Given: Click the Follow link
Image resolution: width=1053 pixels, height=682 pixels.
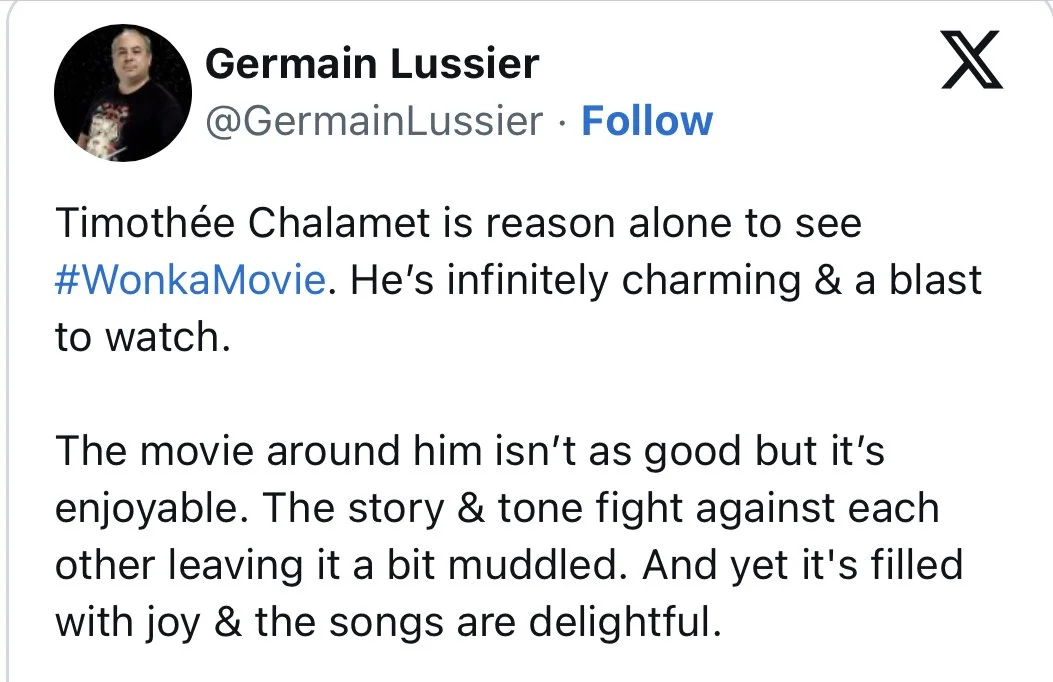Looking at the screenshot, I should (x=647, y=121).
